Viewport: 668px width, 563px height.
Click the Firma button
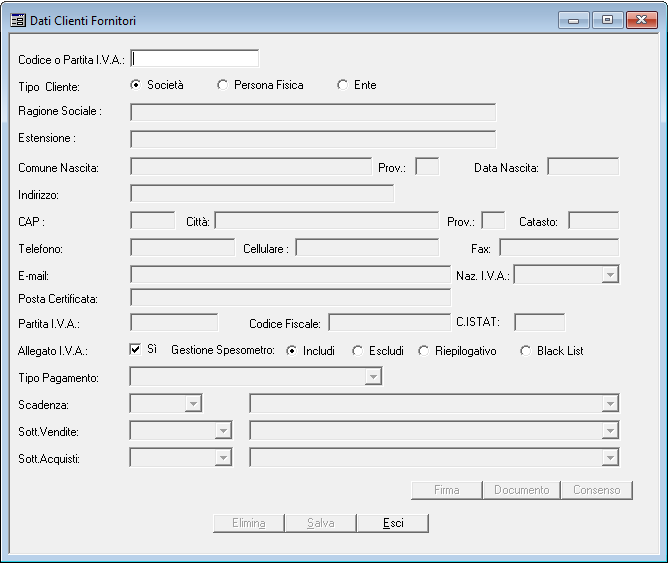click(x=446, y=490)
